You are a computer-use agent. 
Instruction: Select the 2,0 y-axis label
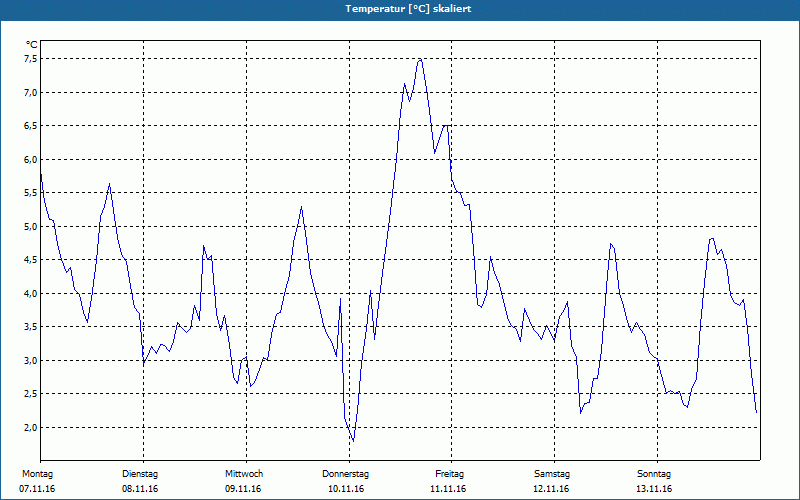pyautogui.click(x=30, y=428)
